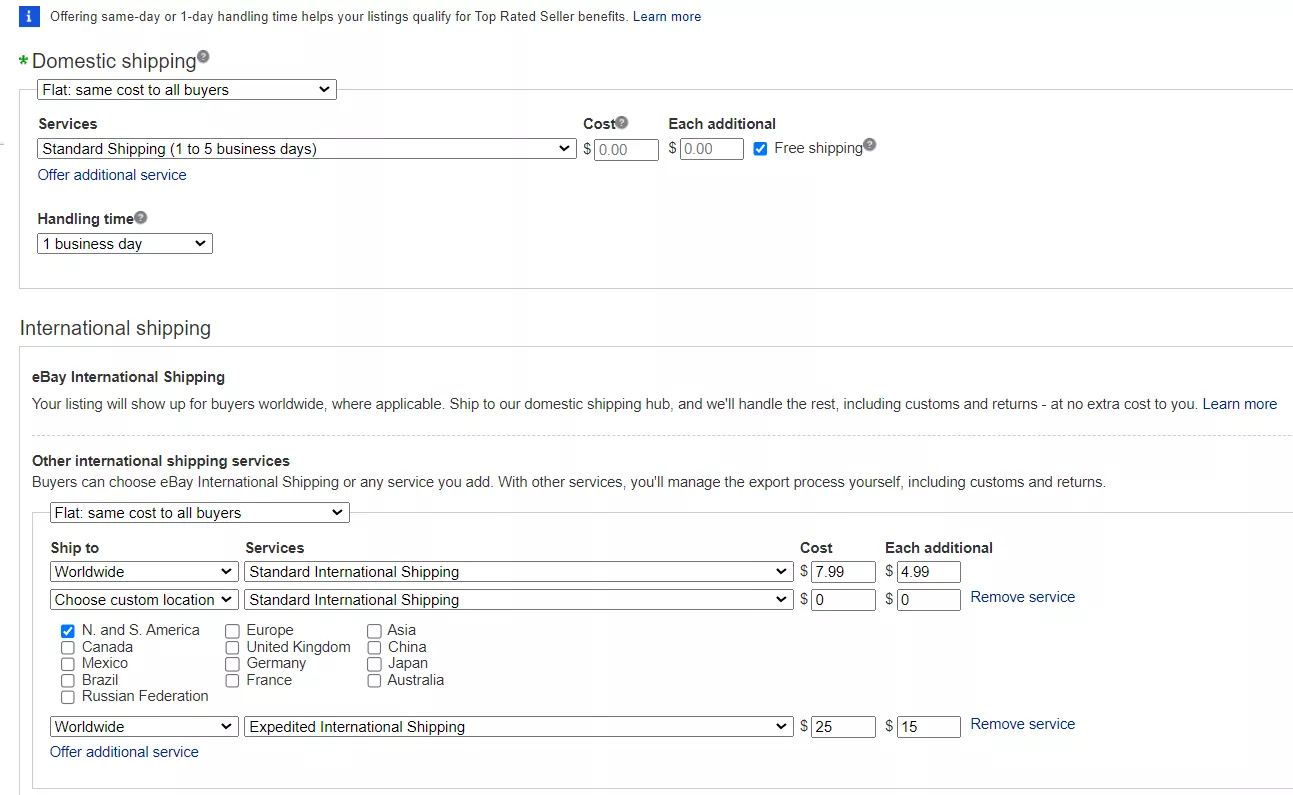Viewport: 1293px width, 795px height.
Task: Check the Russian Federation checkbox
Action: (x=67, y=697)
